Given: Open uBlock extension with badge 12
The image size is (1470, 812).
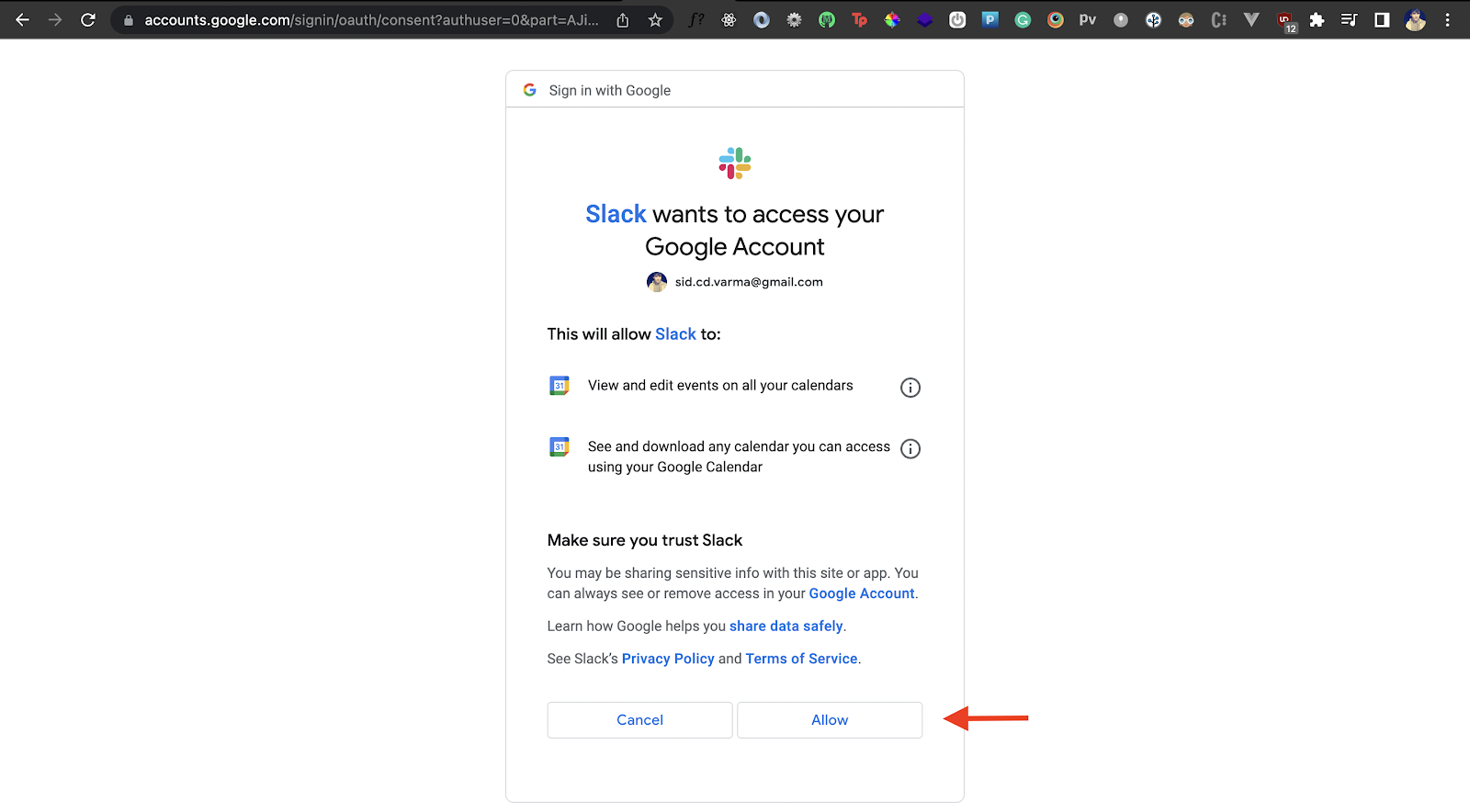Looking at the screenshot, I should [x=1285, y=20].
